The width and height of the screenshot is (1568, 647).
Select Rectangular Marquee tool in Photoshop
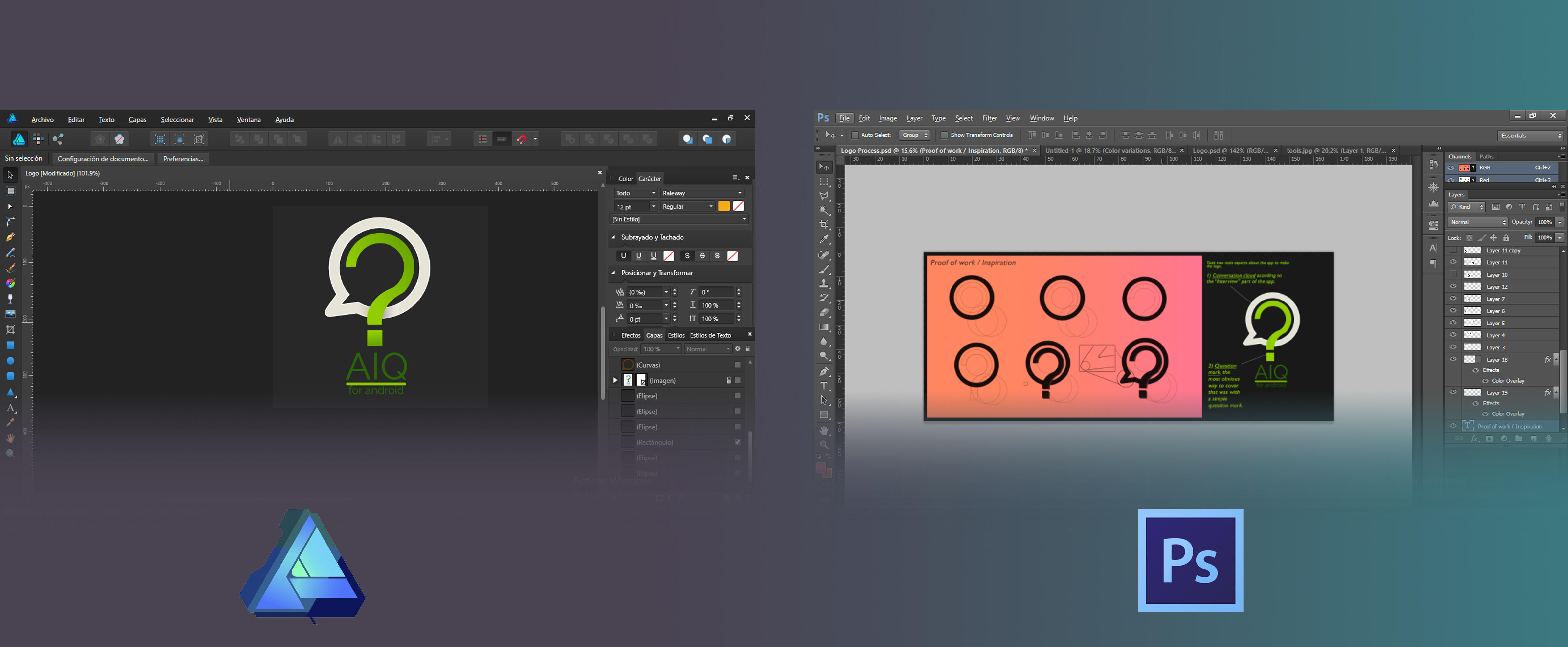coord(824,181)
